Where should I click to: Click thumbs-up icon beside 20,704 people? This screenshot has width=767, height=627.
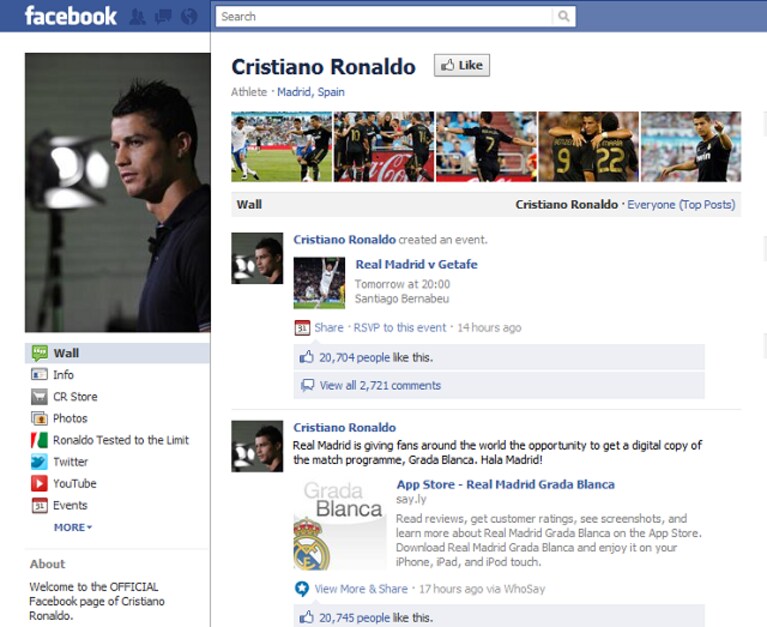307,358
